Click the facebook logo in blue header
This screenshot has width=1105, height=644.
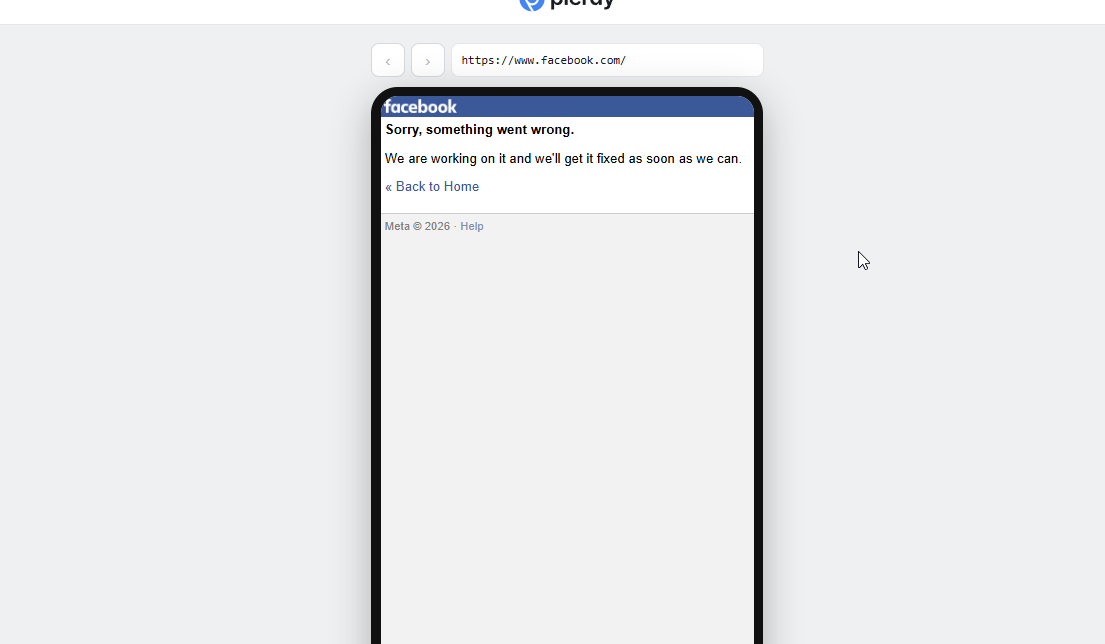tap(421, 107)
